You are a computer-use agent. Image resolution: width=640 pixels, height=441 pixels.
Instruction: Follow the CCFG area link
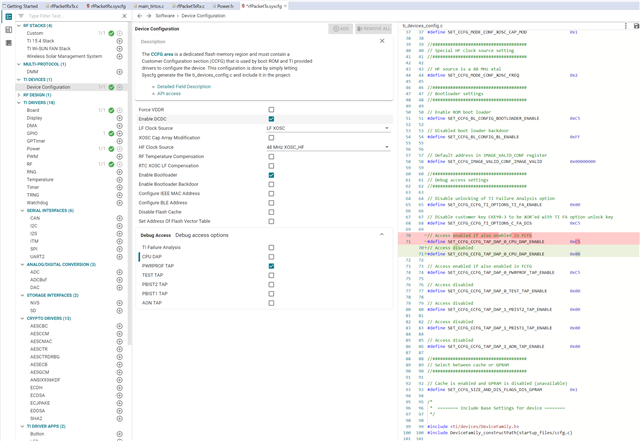162,54
